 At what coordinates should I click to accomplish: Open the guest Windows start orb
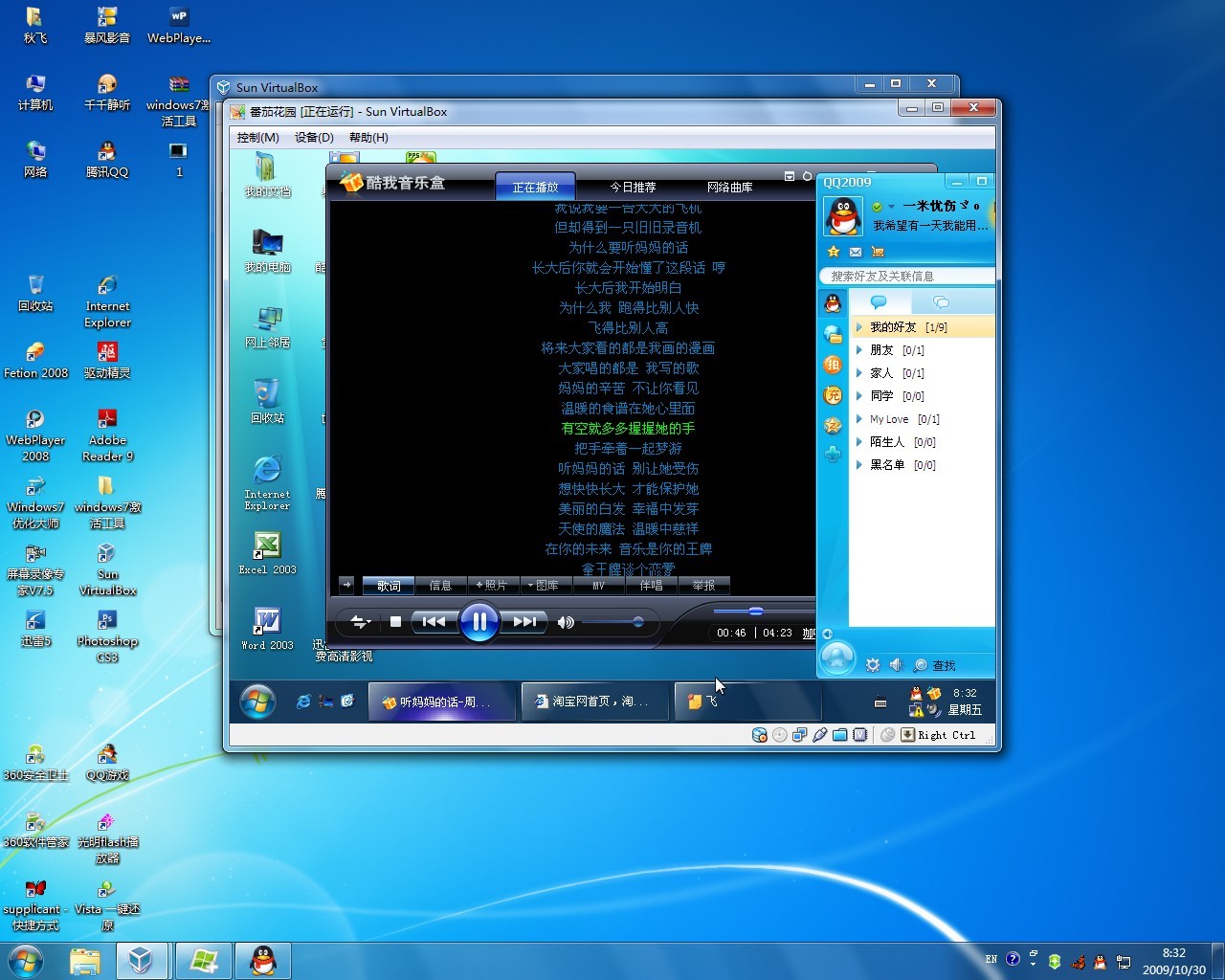pyautogui.click(x=257, y=702)
